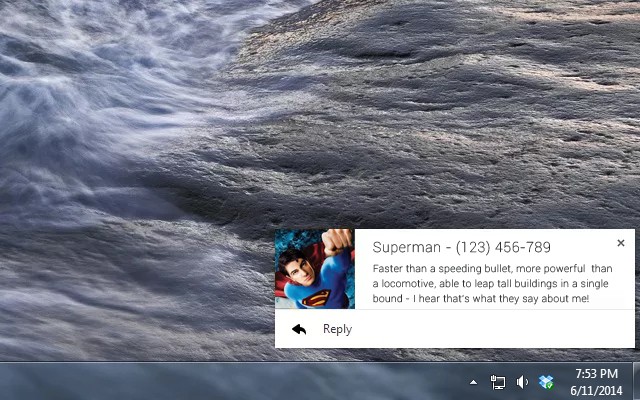This screenshot has height=400, width=640.
Task: Open the Dropbox tray icon
Action: pyautogui.click(x=546, y=382)
